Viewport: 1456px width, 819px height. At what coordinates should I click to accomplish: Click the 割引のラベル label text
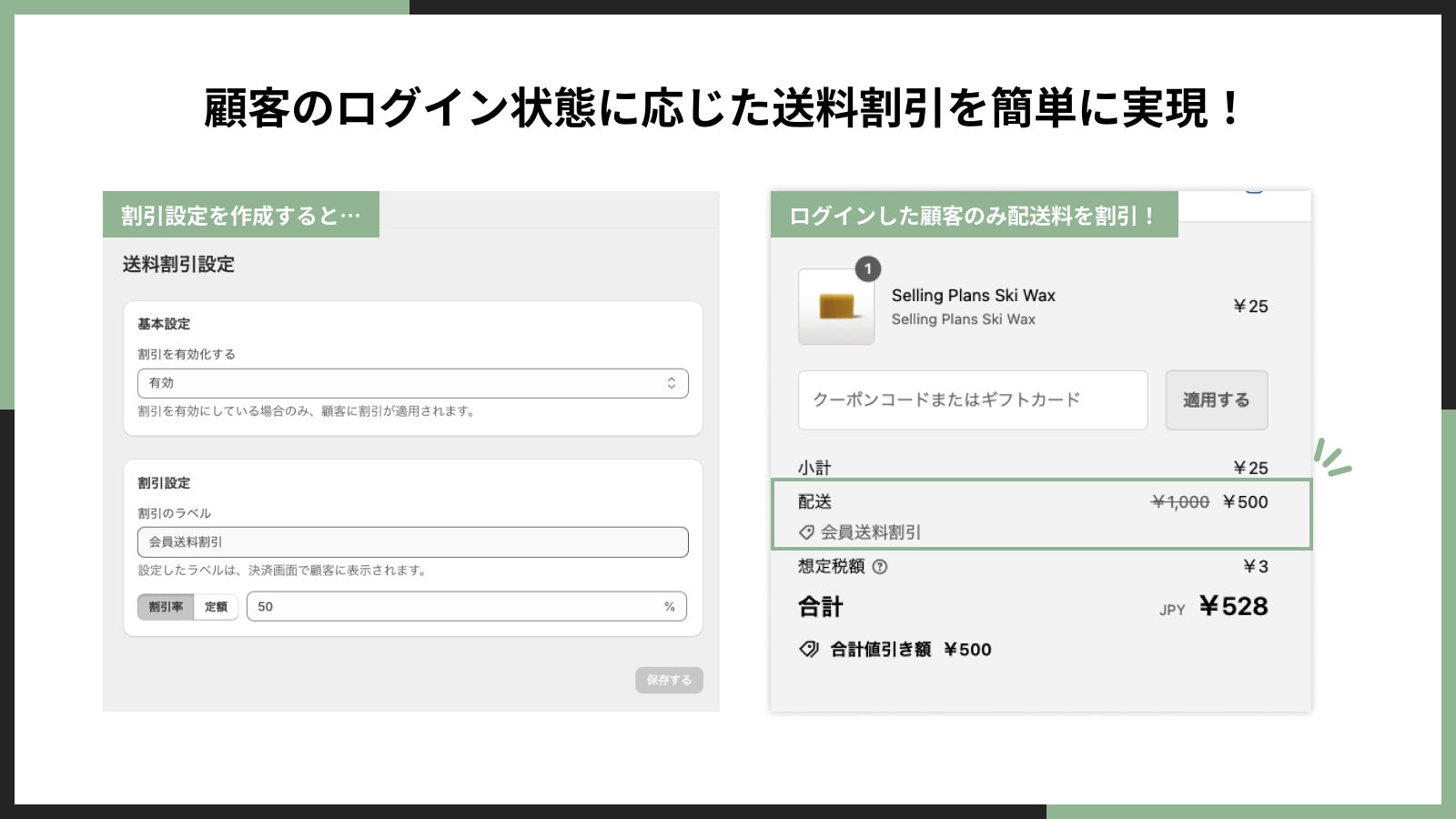[x=175, y=513]
